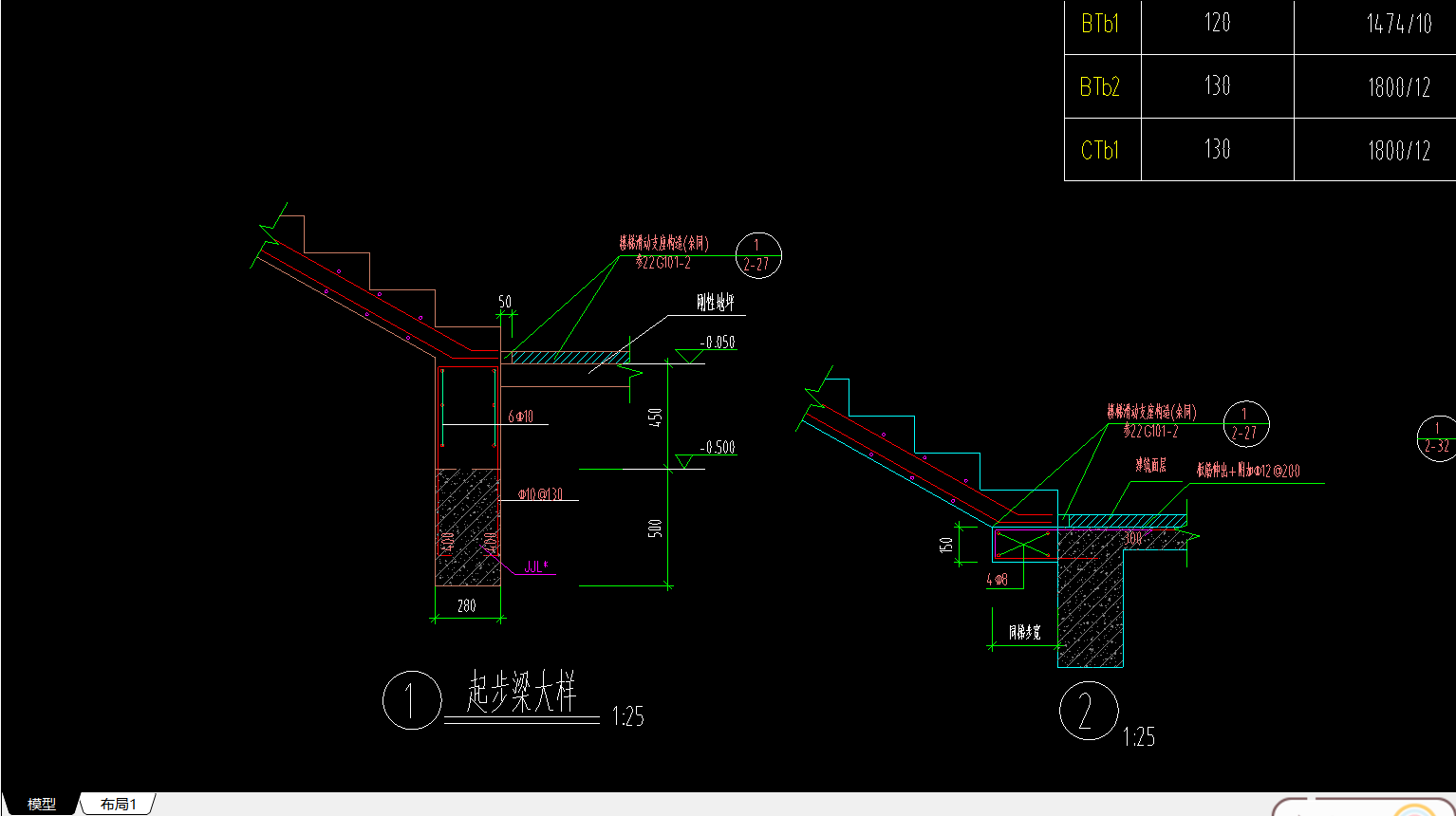Select the Φ10@130 stirrup annotation
Image resolution: width=1456 pixels, height=816 pixels.
[540, 494]
